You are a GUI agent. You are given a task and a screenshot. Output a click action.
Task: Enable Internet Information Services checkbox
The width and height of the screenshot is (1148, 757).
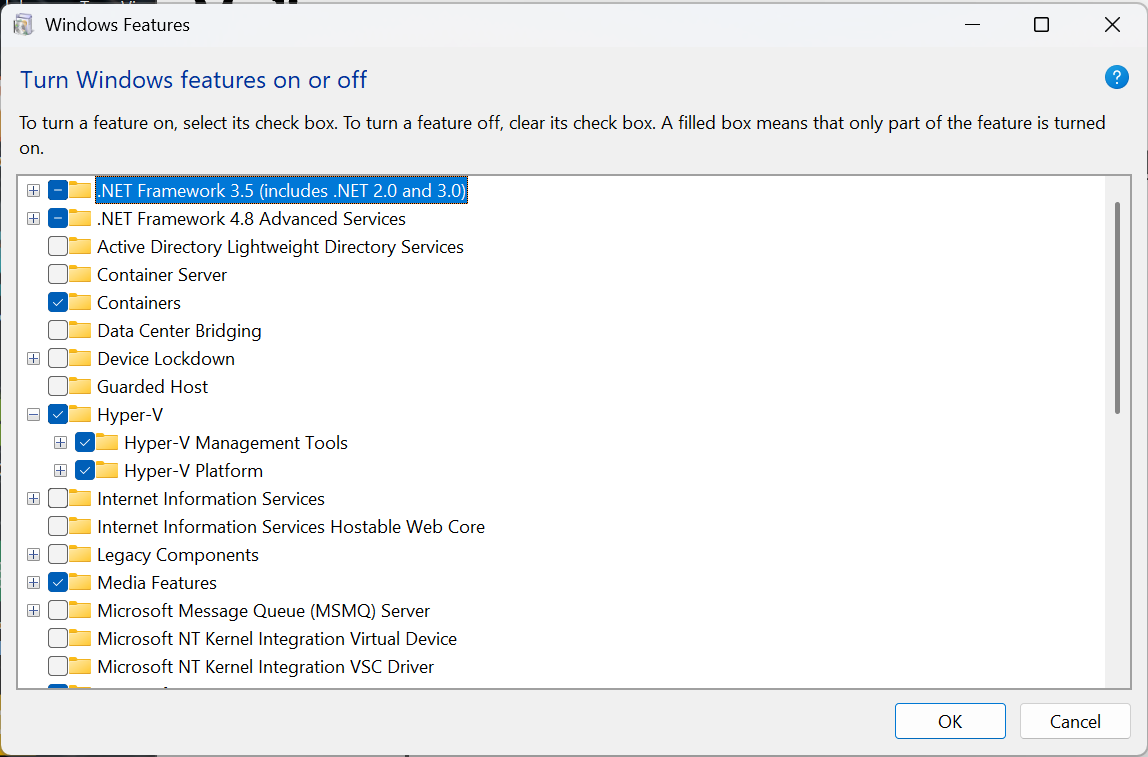click(58, 498)
